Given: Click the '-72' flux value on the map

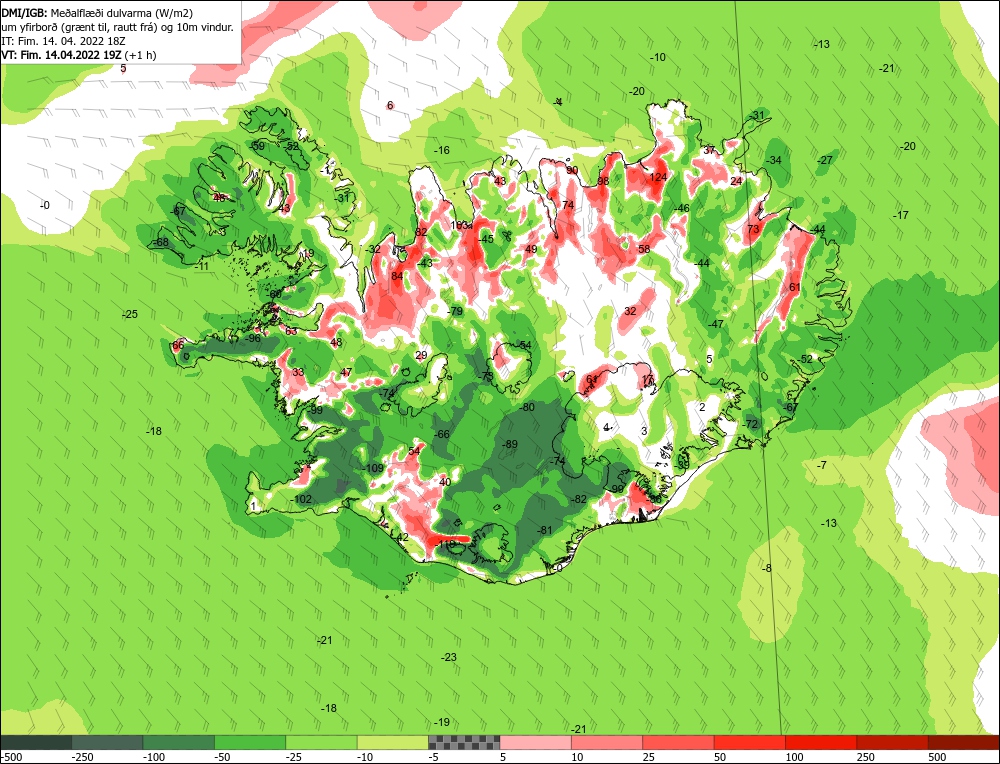Looking at the screenshot, I should pyautogui.click(x=750, y=424).
